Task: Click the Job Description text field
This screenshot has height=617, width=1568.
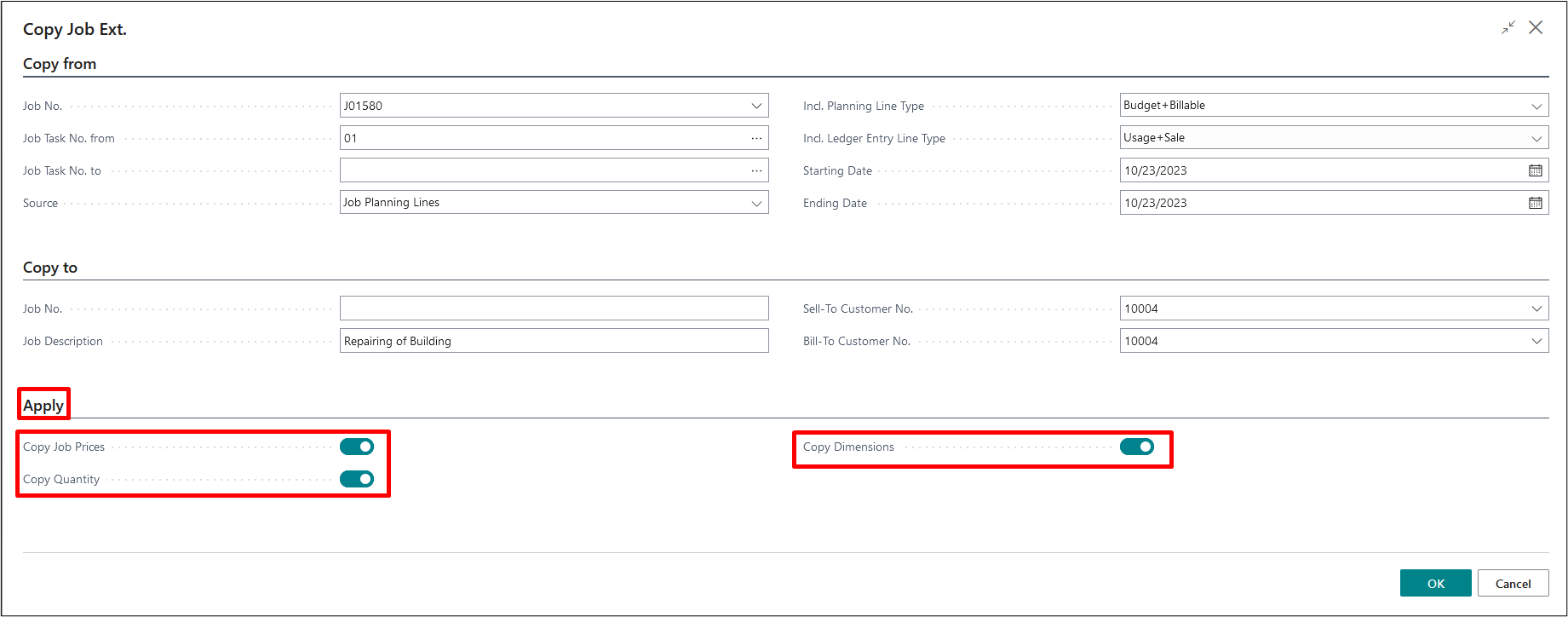Action: click(x=554, y=341)
